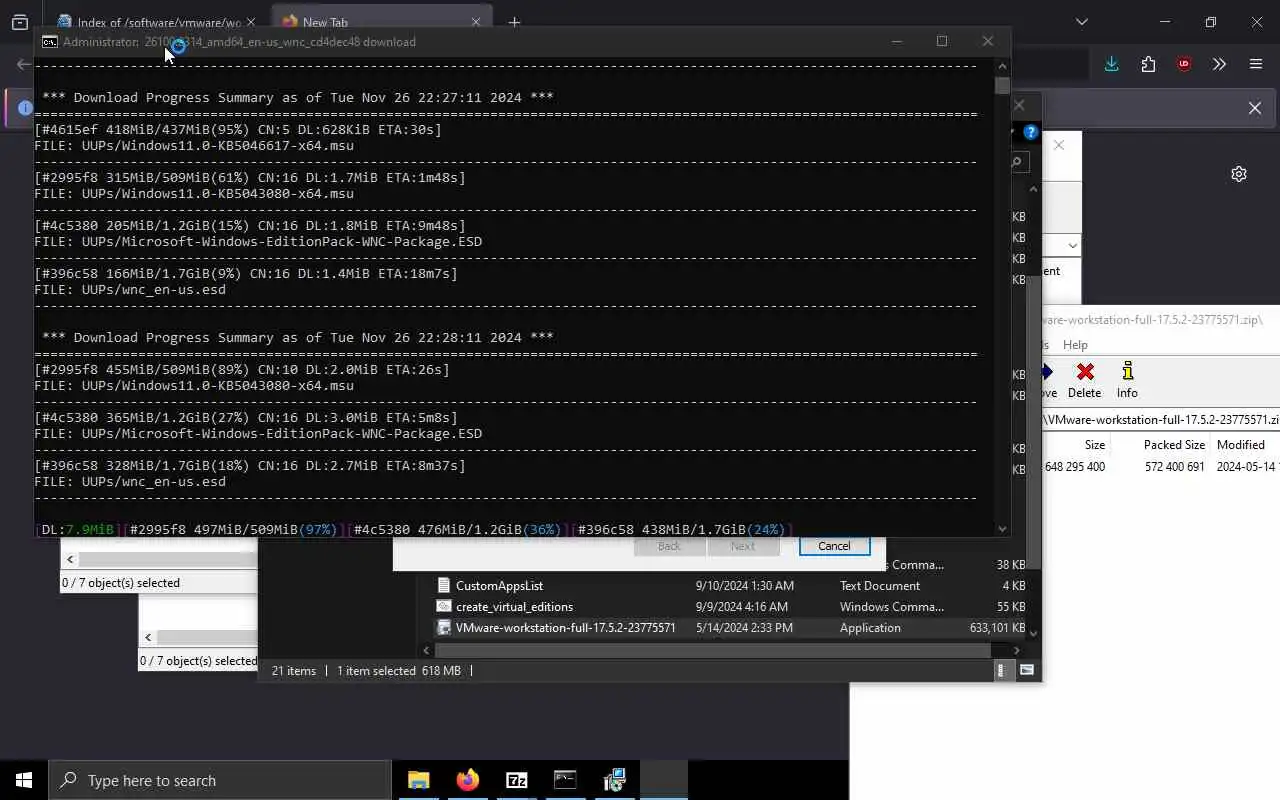
Task: Open File Explorer from the taskbar
Action: 418,780
